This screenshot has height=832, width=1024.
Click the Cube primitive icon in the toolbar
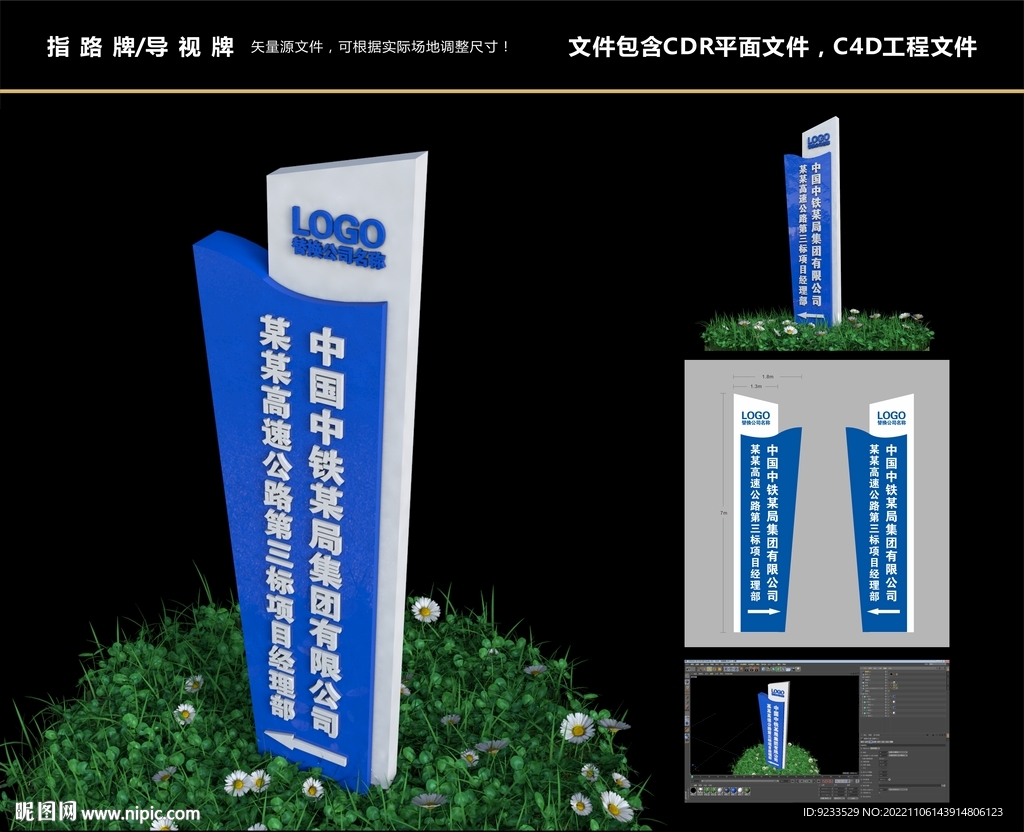pos(762,669)
